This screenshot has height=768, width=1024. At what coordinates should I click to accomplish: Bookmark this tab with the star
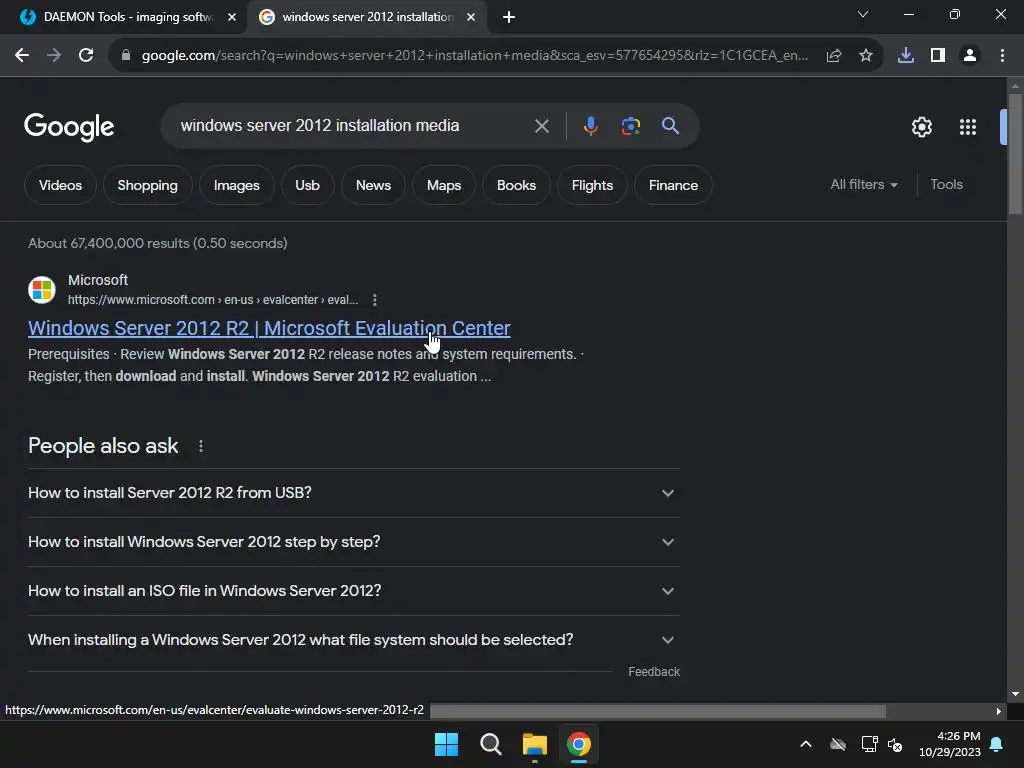click(866, 56)
